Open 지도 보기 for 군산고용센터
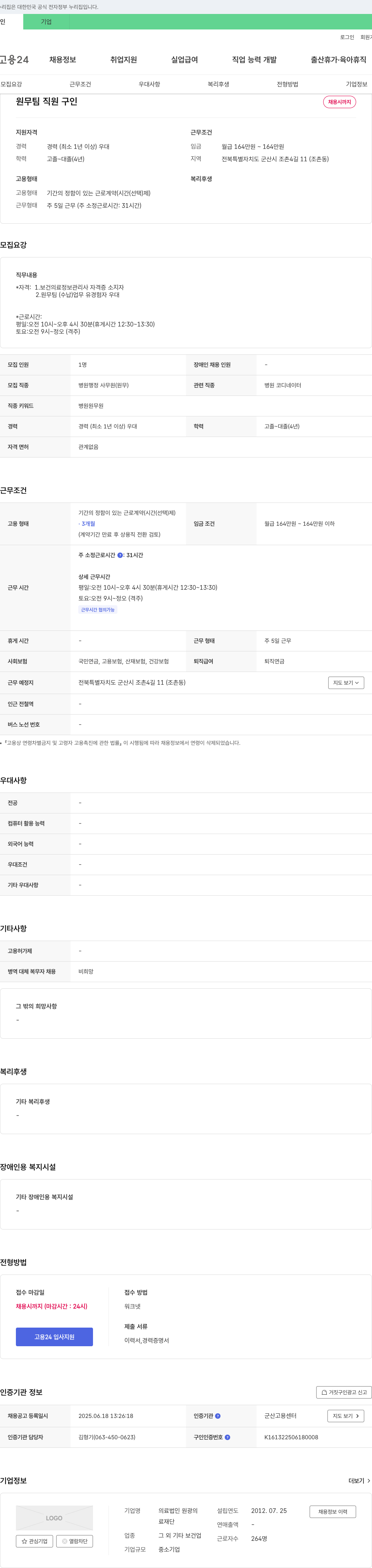Image resolution: width=372 pixels, height=1568 pixels. coord(346,1416)
